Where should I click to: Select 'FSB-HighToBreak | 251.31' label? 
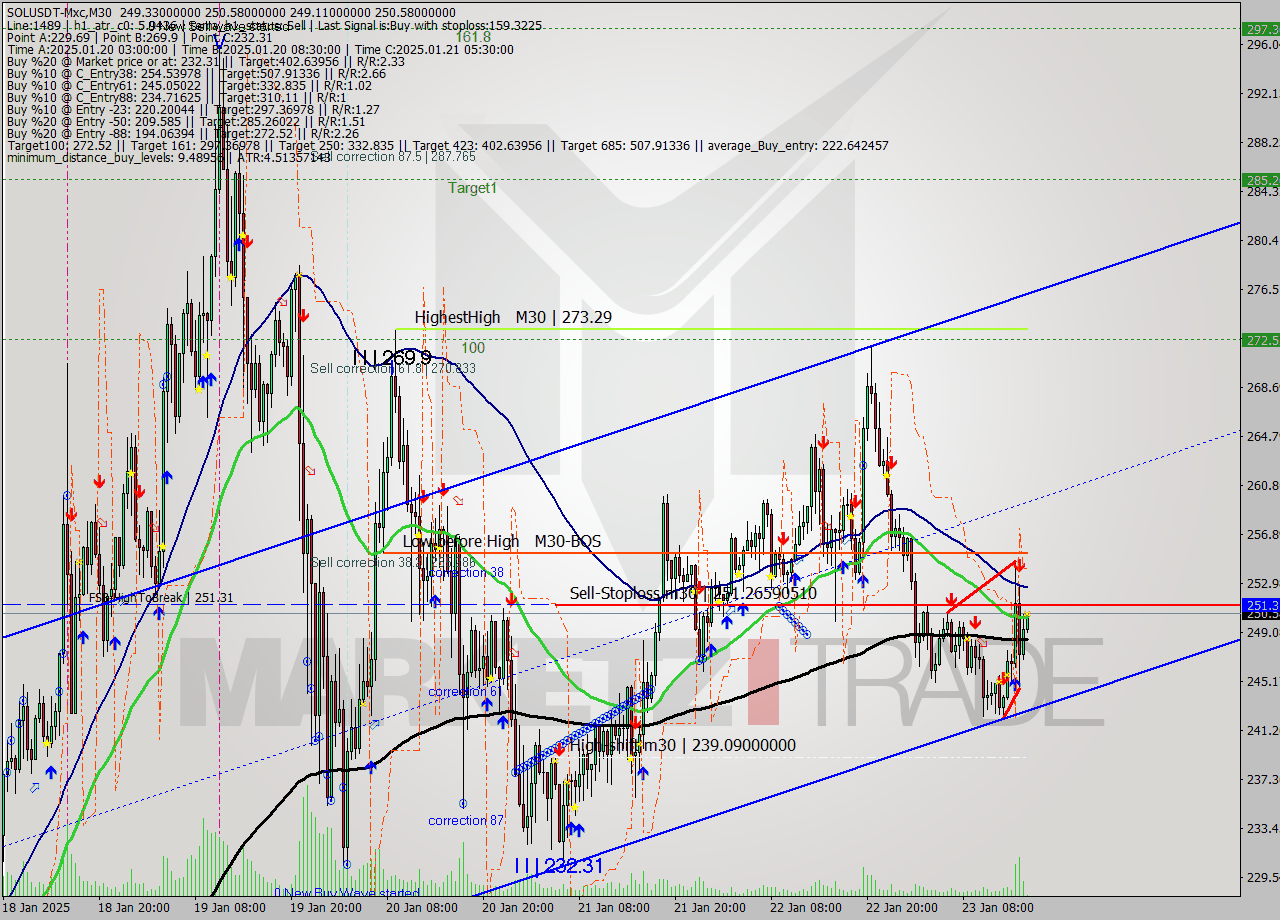pos(161,598)
